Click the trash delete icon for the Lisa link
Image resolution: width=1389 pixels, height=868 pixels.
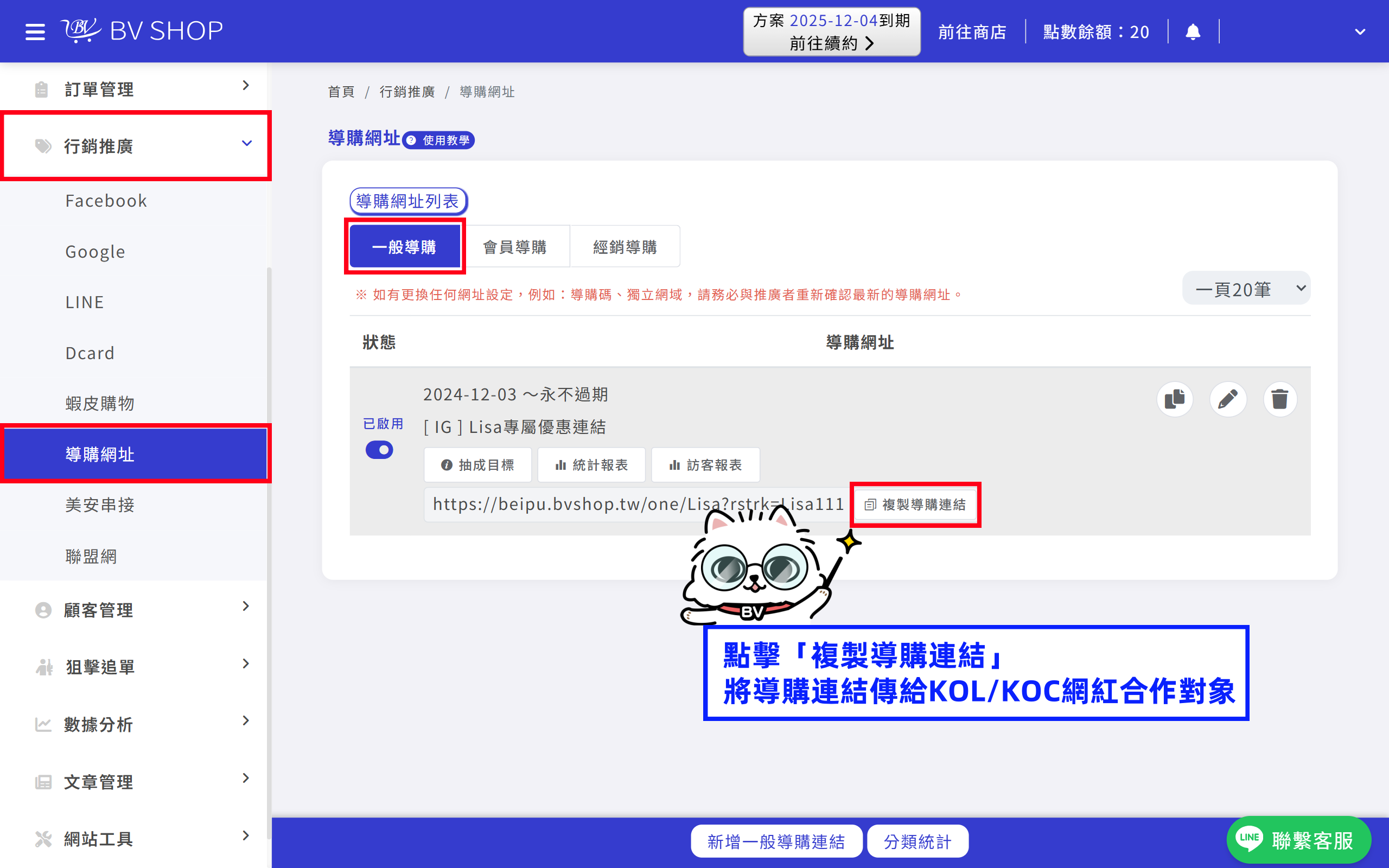point(1279,399)
